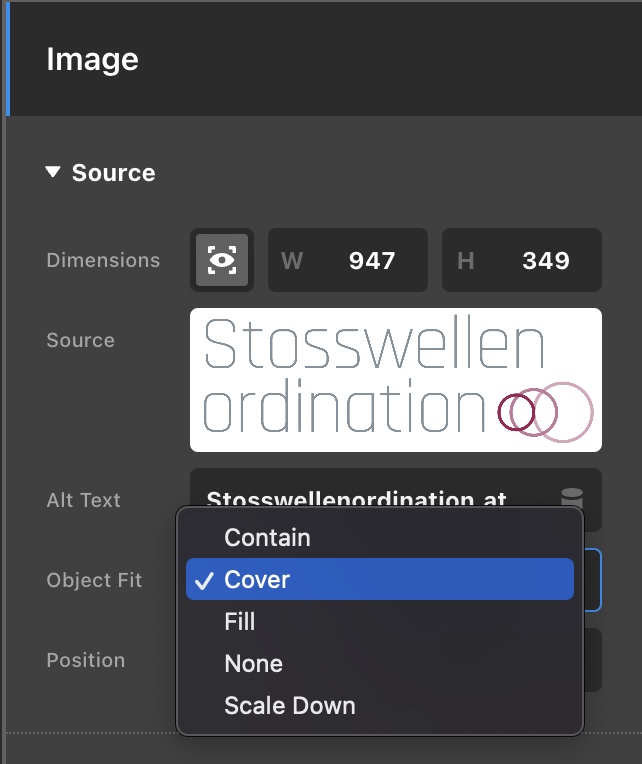Click the height field showing 349
Viewport: 642px width, 764px height.
pyautogui.click(x=522, y=261)
